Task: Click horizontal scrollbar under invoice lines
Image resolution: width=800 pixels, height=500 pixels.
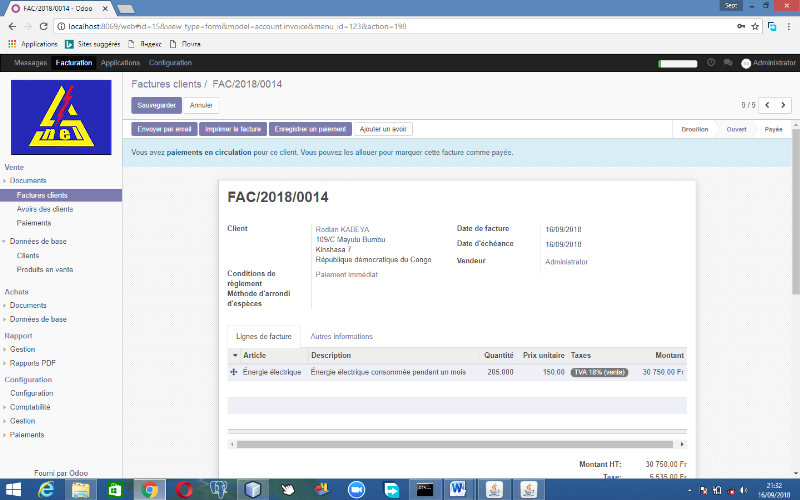Action: click(x=455, y=444)
